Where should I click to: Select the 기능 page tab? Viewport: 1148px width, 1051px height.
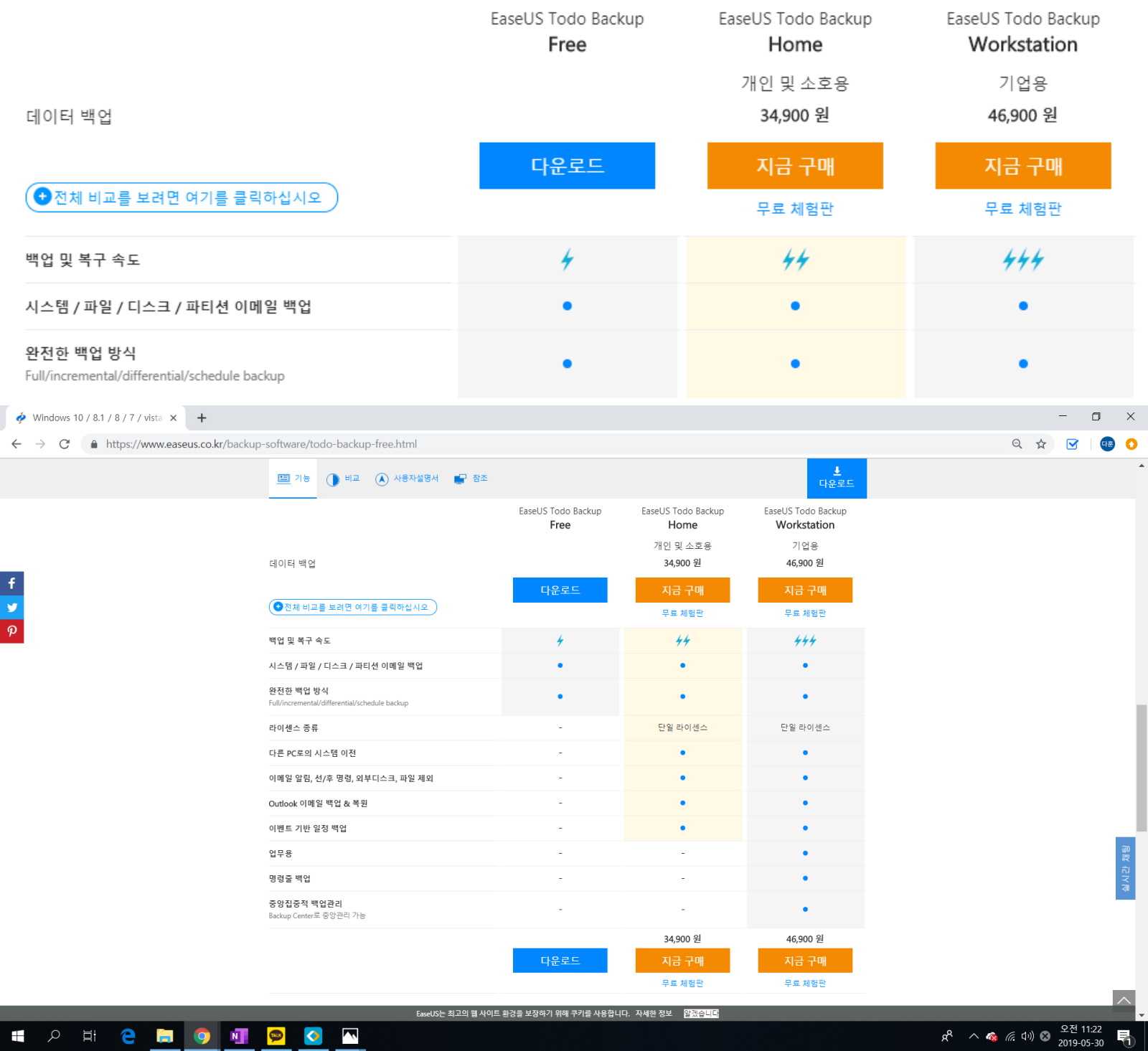click(293, 479)
